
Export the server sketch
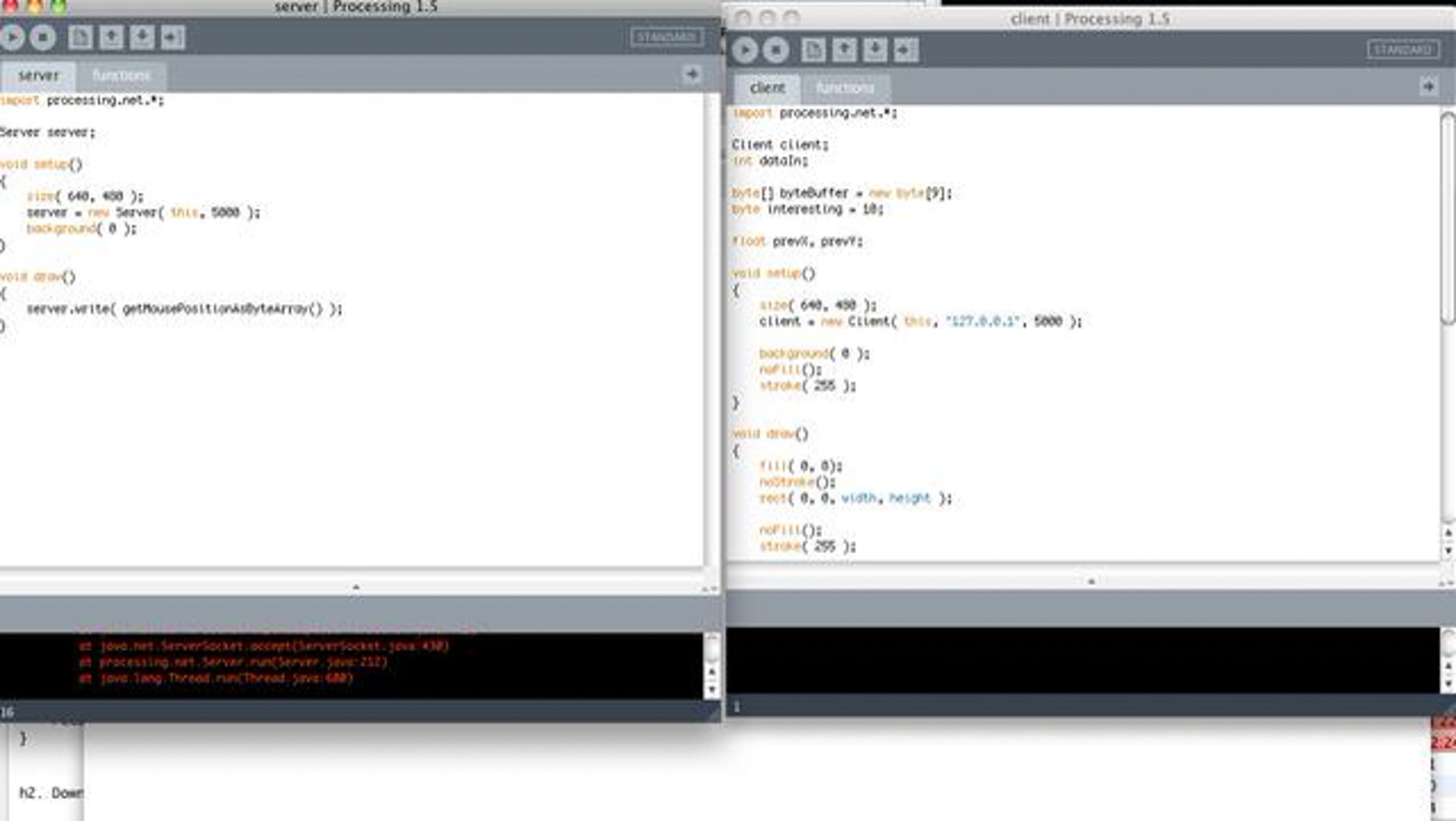pyautogui.click(x=173, y=38)
